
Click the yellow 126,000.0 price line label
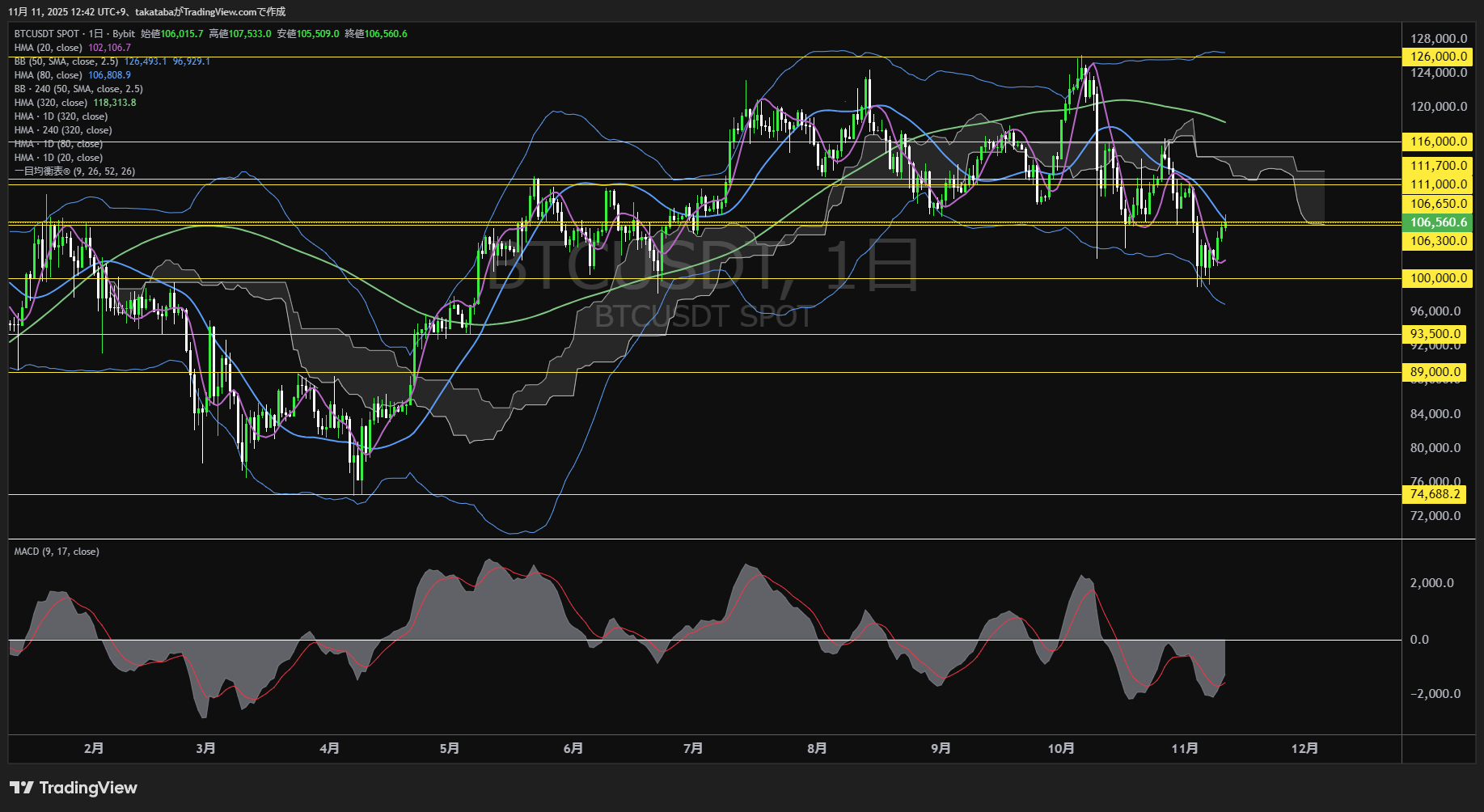click(x=1437, y=57)
